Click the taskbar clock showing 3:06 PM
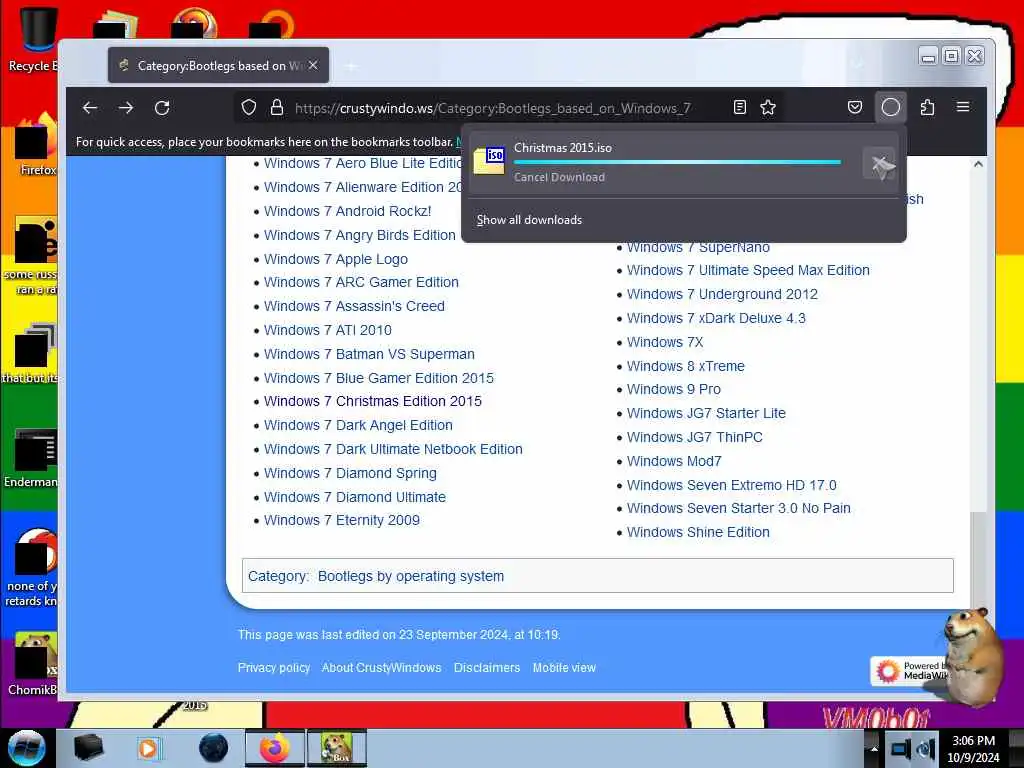 [973, 749]
